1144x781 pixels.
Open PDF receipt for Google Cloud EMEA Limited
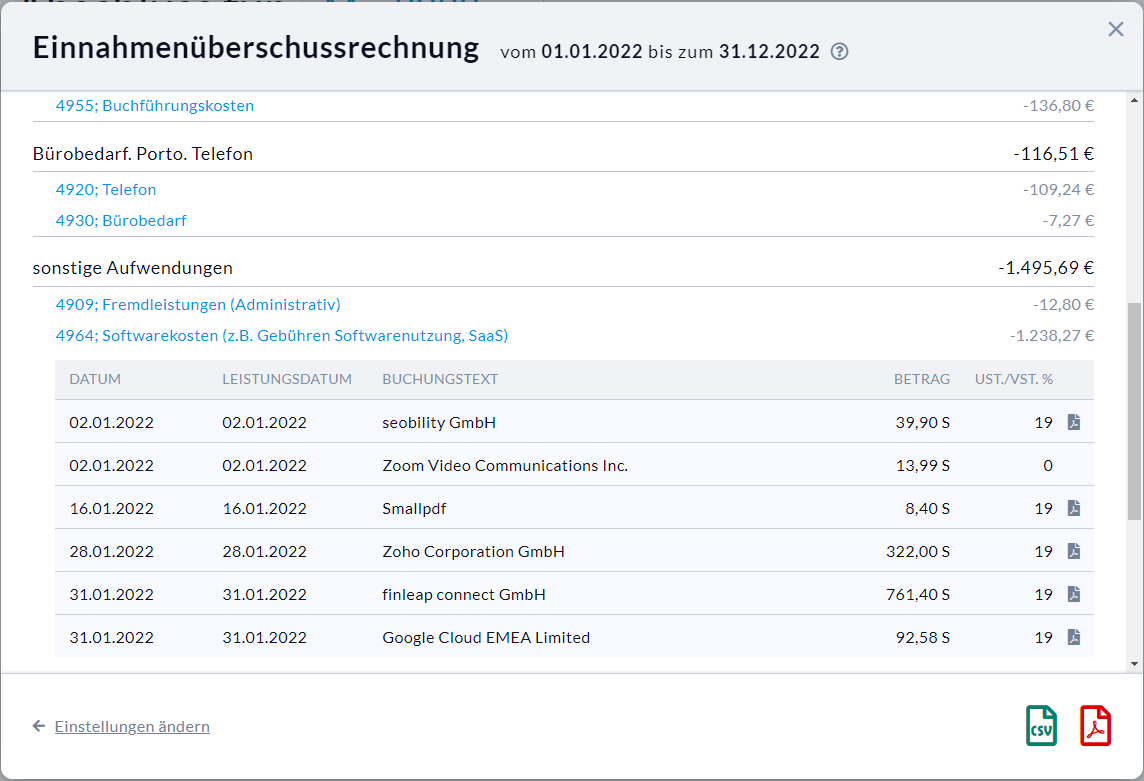tap(1073, 637)
